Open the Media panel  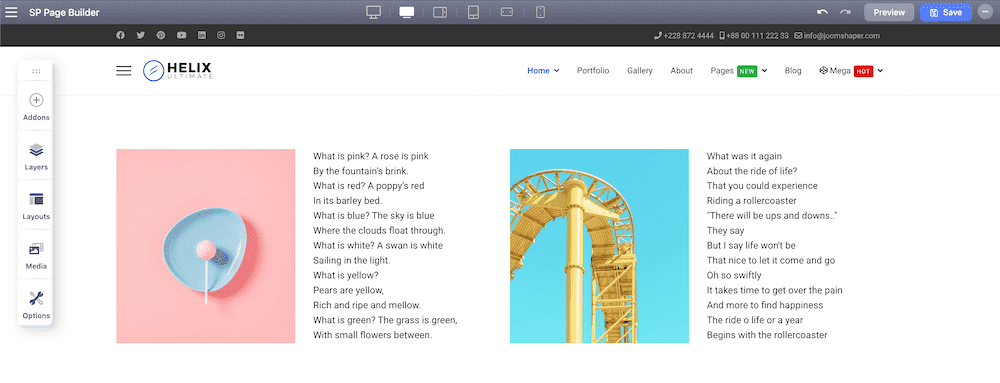[36, 256]
